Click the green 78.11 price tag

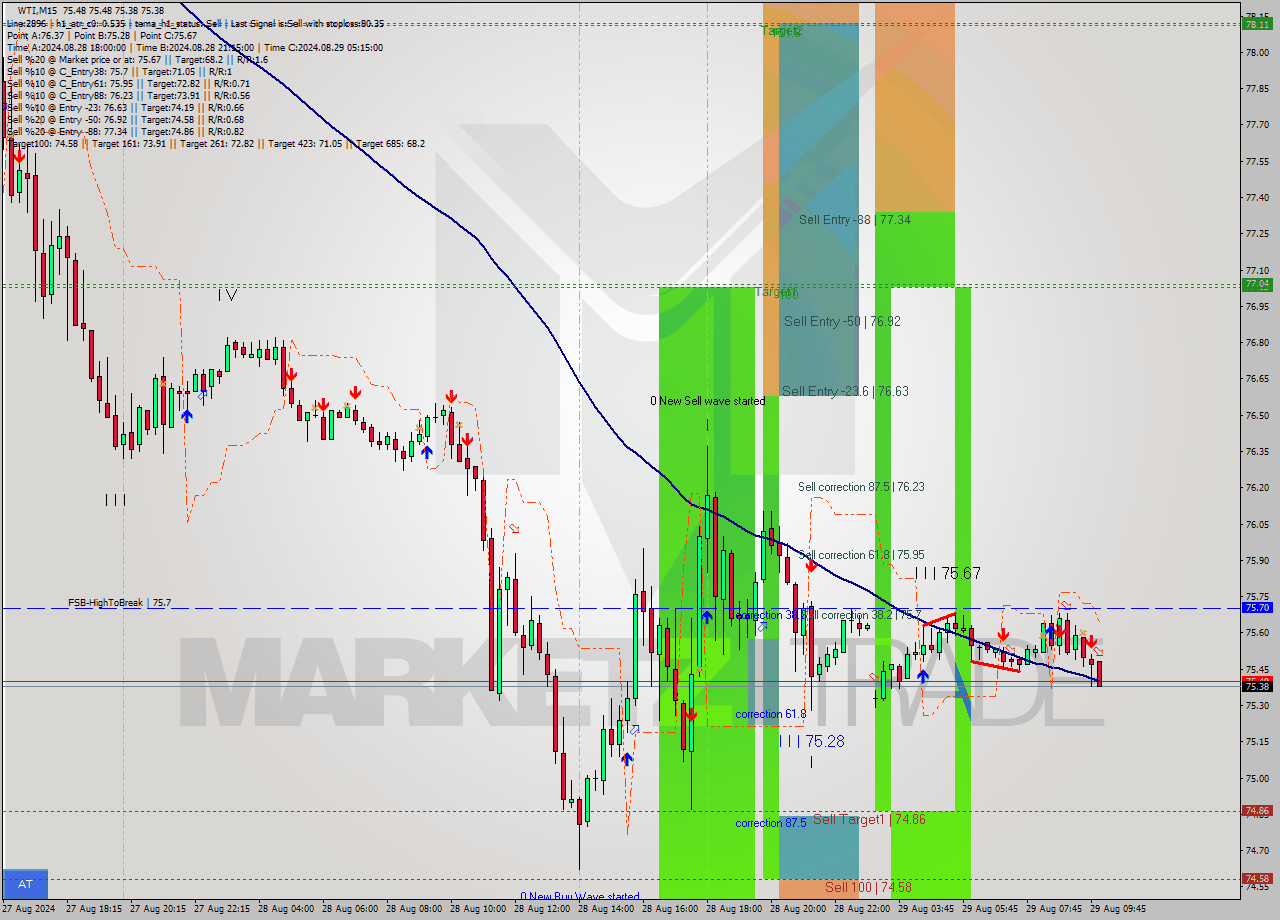(x=1256, y=25)
